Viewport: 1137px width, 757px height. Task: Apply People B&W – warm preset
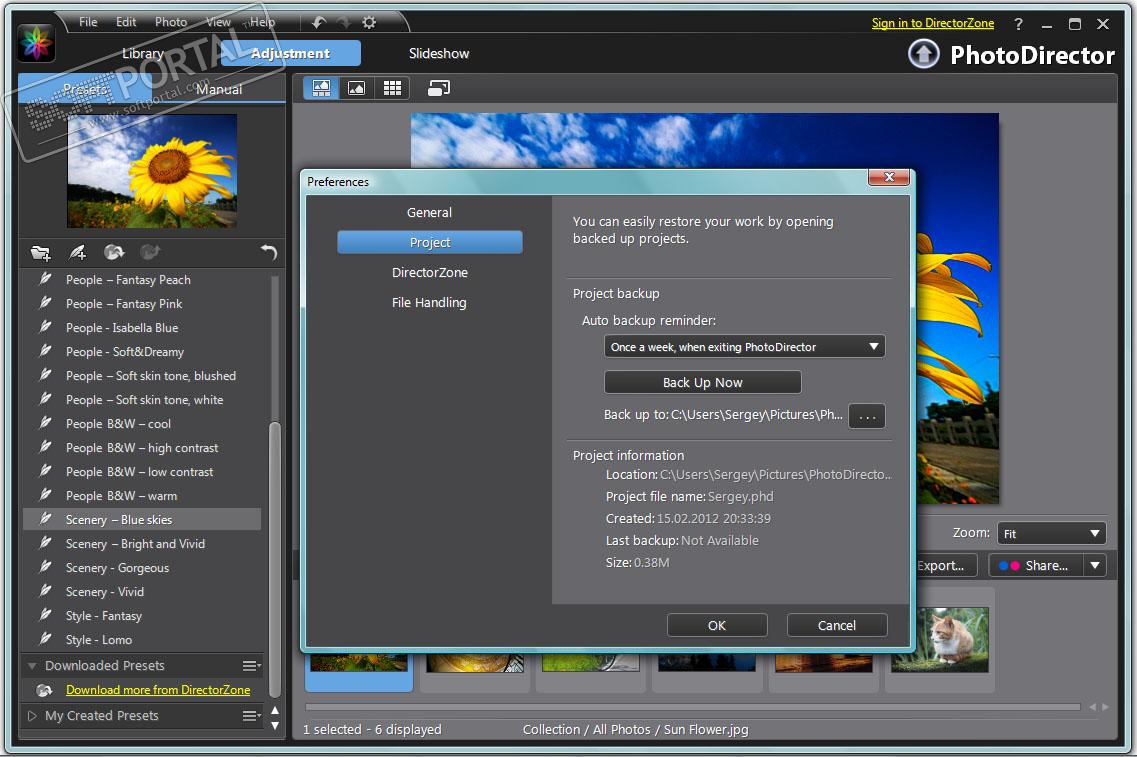pos(142,495)
